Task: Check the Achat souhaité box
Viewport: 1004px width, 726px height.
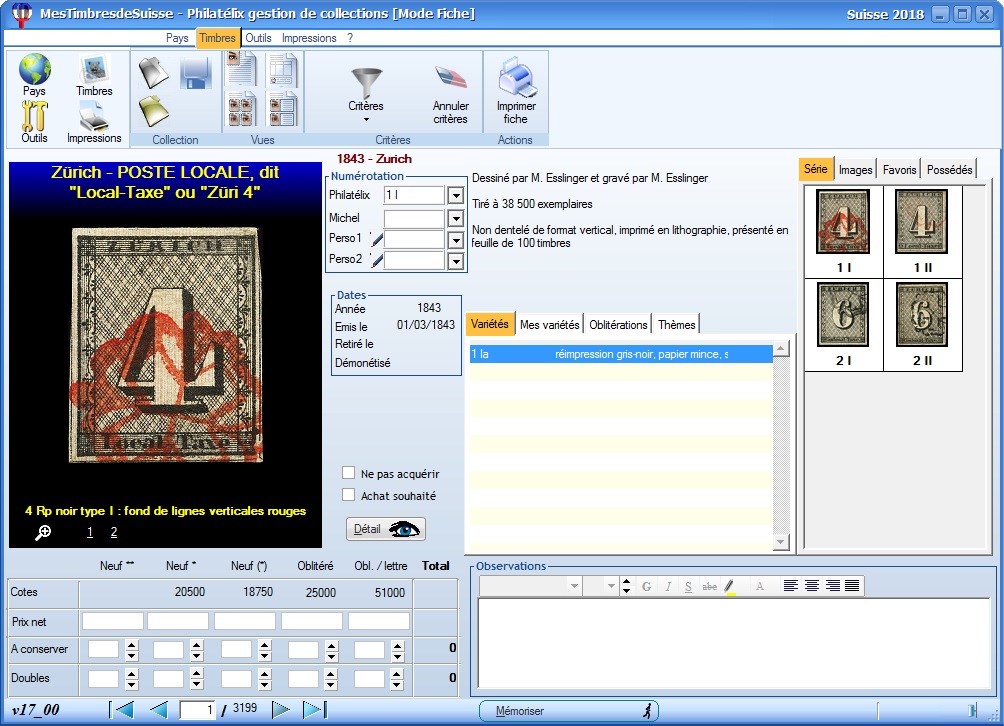Action: click(348, 495)
